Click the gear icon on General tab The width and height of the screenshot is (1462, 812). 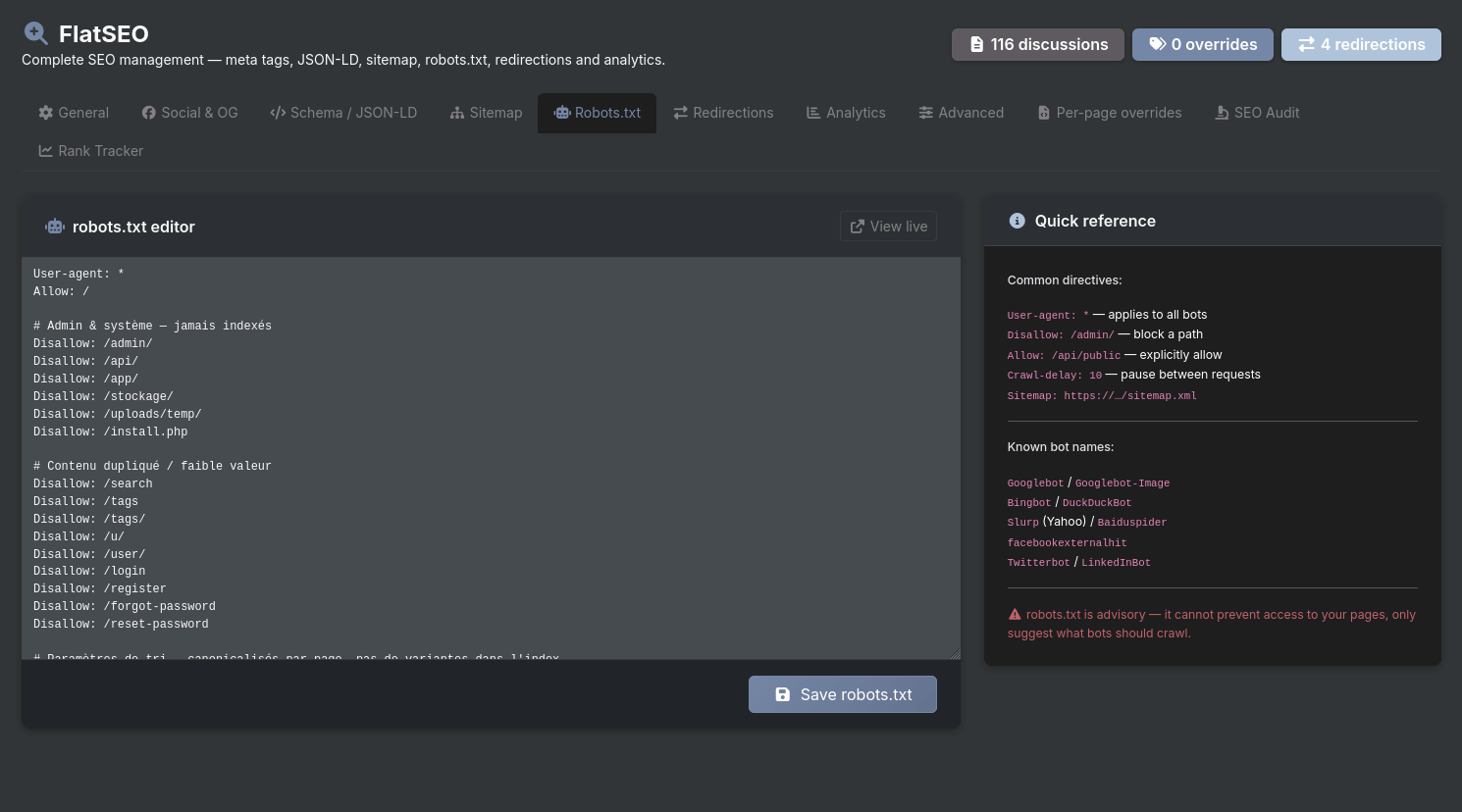click(x=46, y=113)
